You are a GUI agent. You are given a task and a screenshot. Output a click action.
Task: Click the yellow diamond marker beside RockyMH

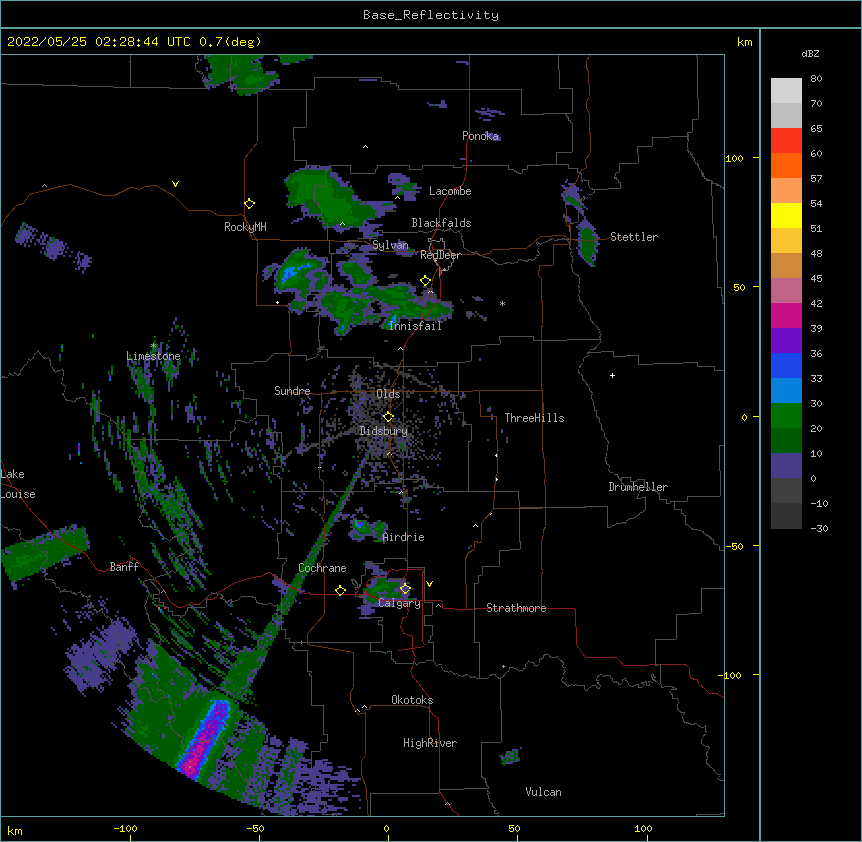pos(250,204)
